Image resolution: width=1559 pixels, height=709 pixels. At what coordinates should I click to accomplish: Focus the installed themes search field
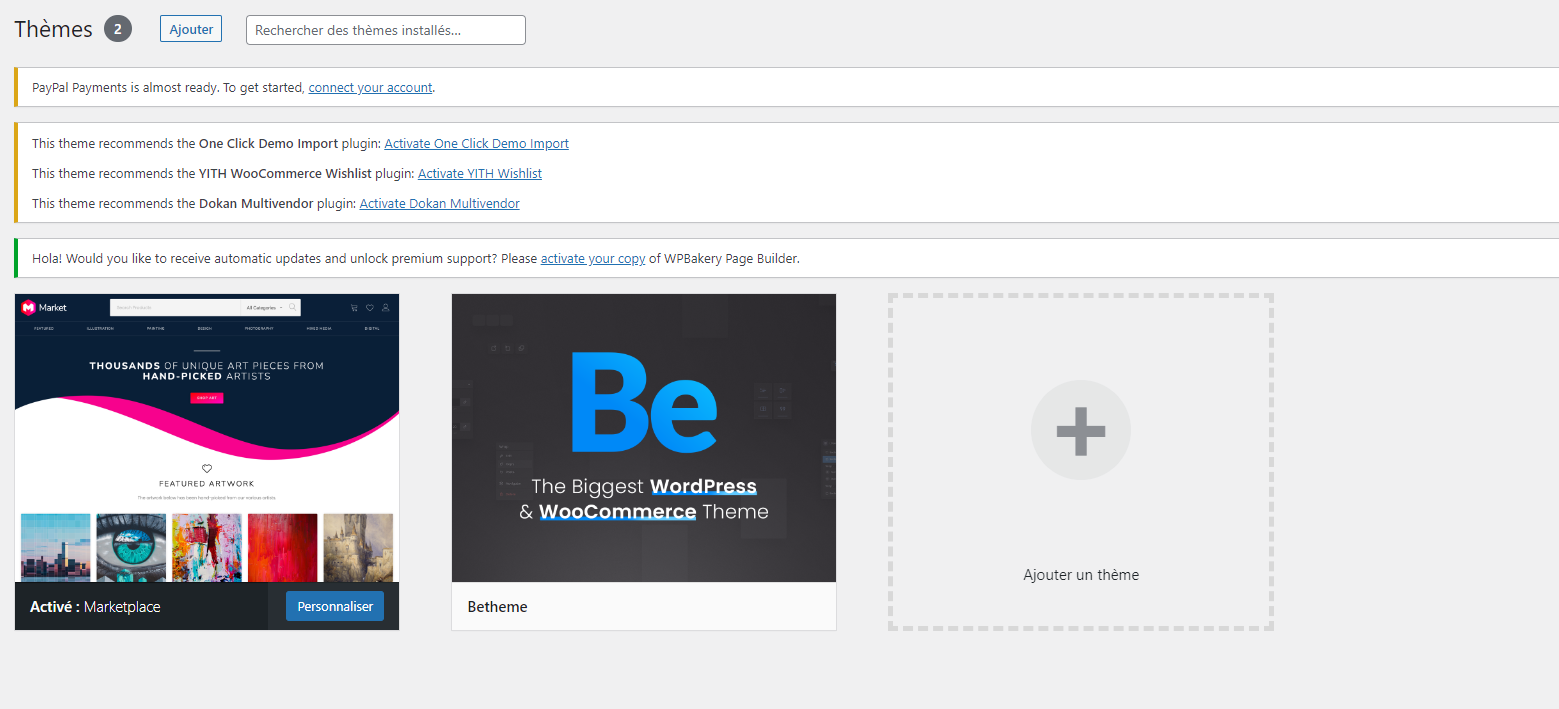click(385, 30)
